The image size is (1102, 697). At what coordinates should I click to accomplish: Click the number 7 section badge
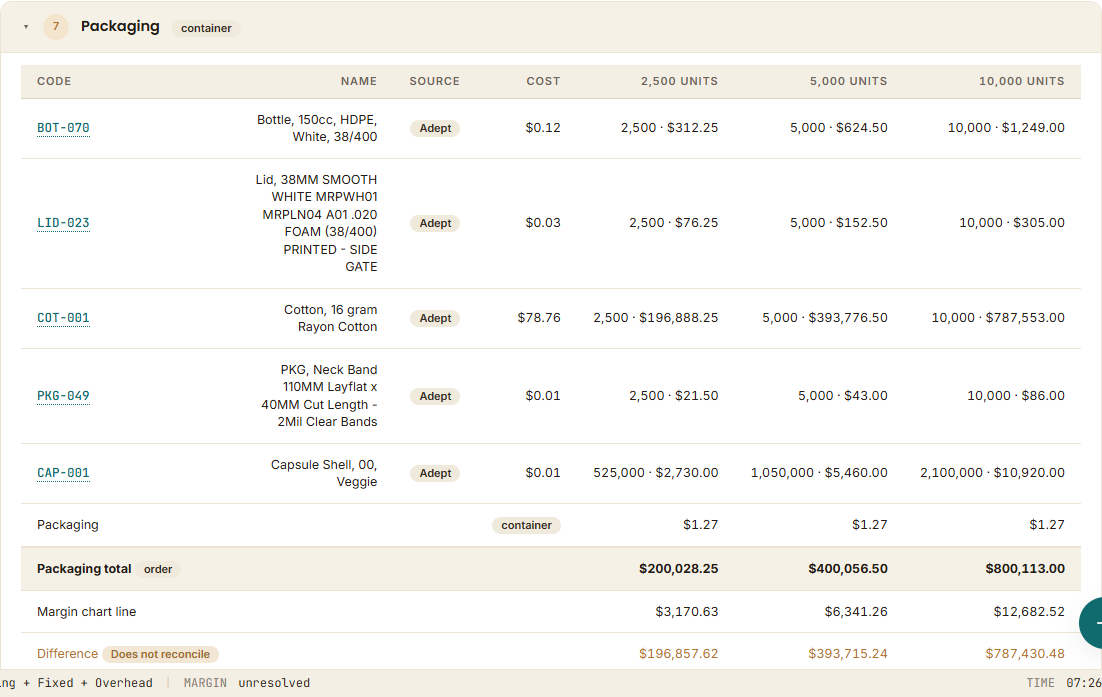56,27
